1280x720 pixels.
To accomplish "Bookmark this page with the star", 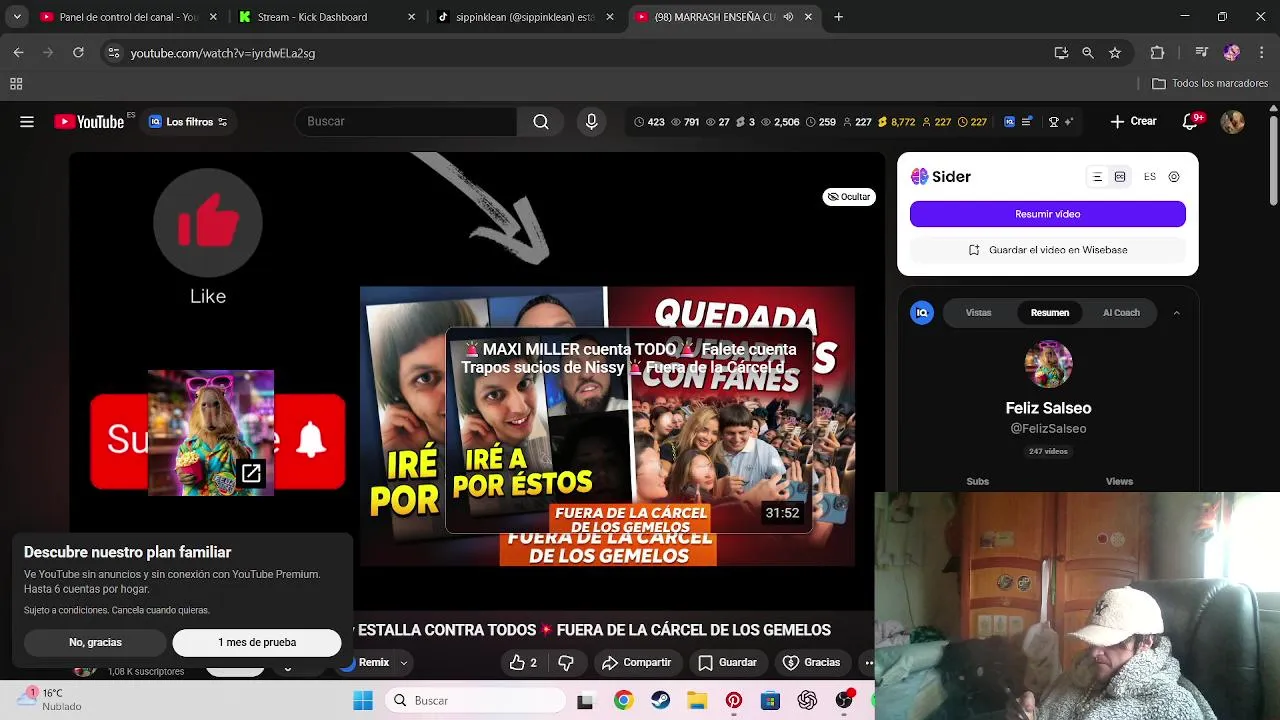I will click(1115, 53).
